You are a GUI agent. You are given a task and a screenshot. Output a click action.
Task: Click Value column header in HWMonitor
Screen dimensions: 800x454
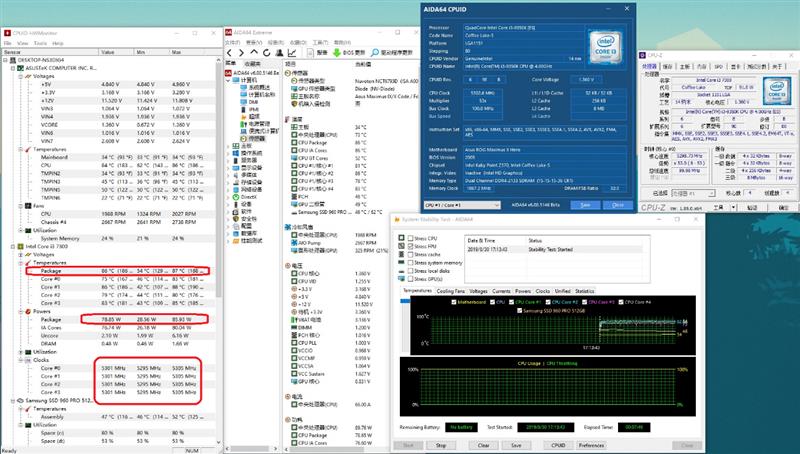point(116,52)
